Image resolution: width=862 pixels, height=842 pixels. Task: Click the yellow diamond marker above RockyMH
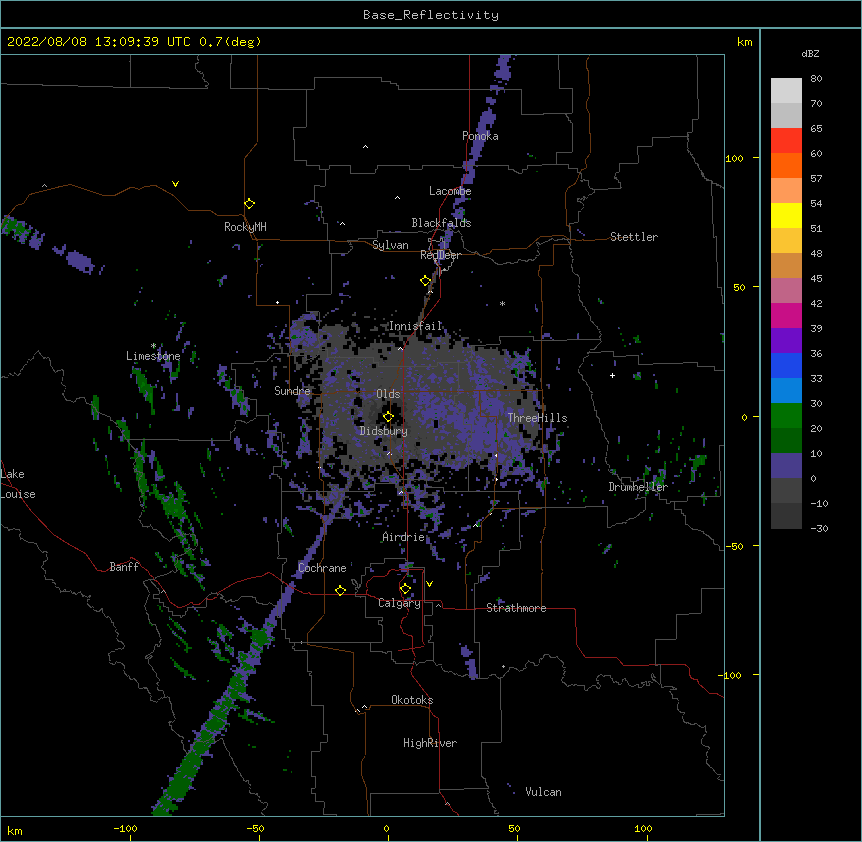tap(250, 204)
